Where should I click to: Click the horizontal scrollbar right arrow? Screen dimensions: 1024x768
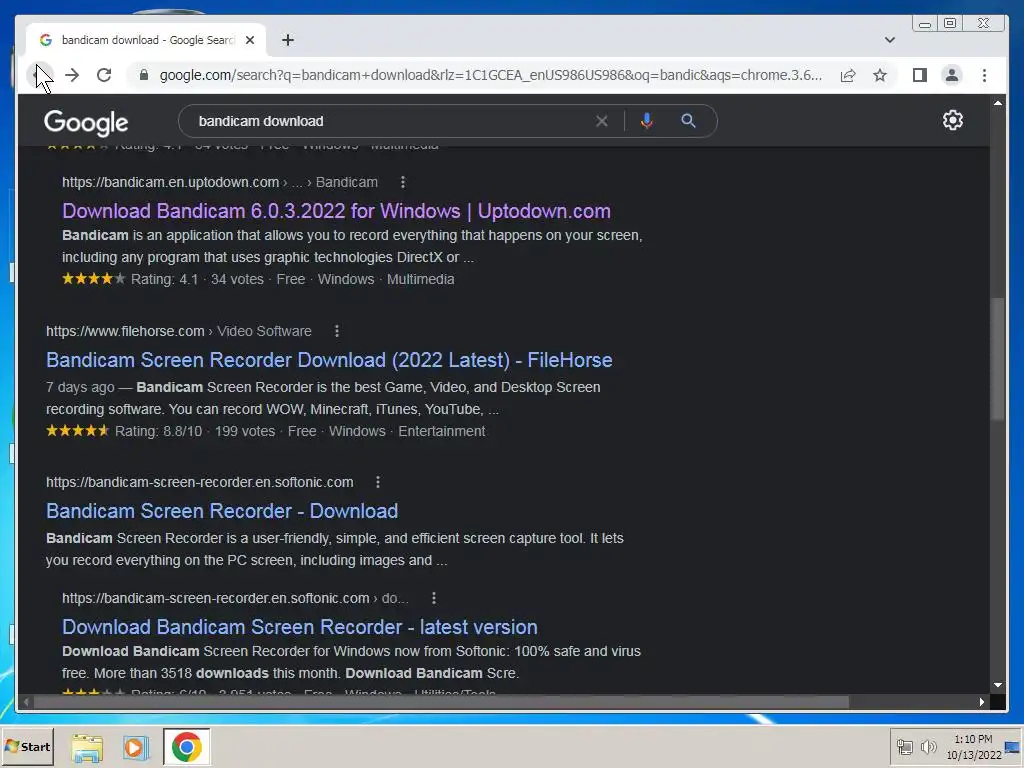pyautogui.click(x=982, y=702)
